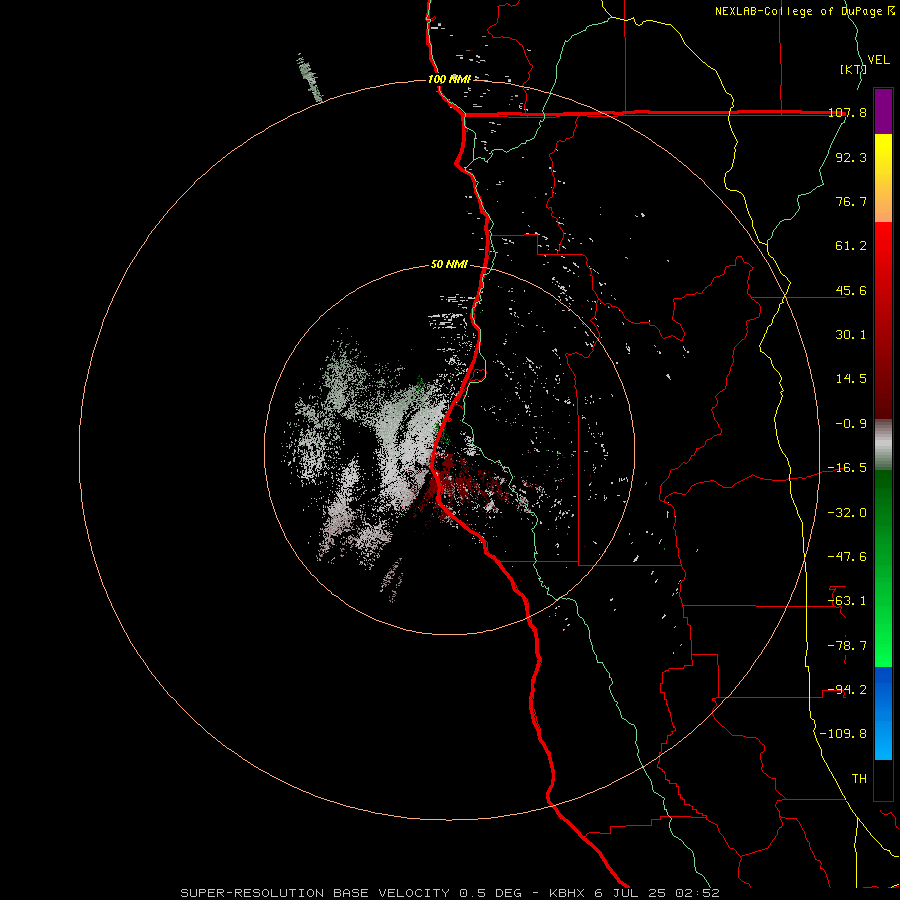The image size is (900, 900).
Task: Click the 50 NMI range ring label
Action: (449, 264)
